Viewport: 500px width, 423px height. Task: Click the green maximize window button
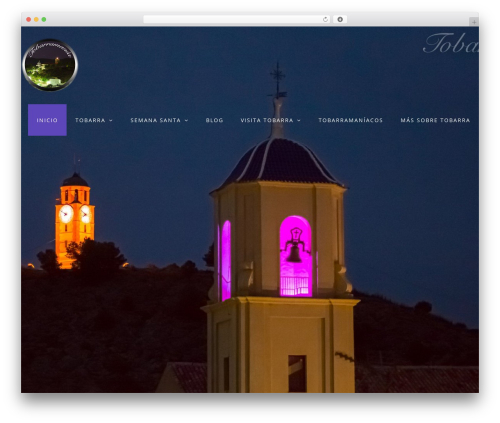click(x=44, y=20)
